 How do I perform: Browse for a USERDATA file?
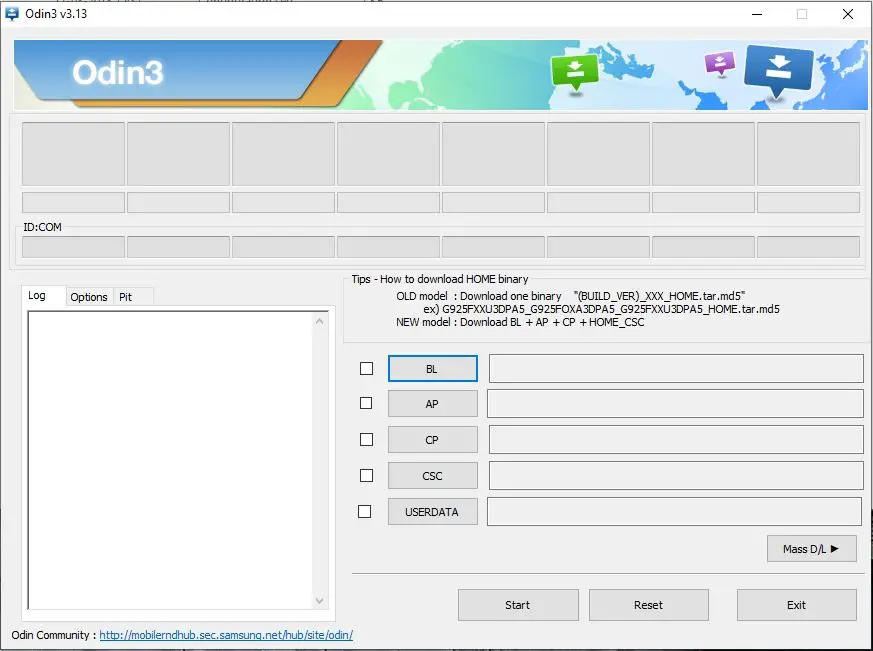coord(433,512)
